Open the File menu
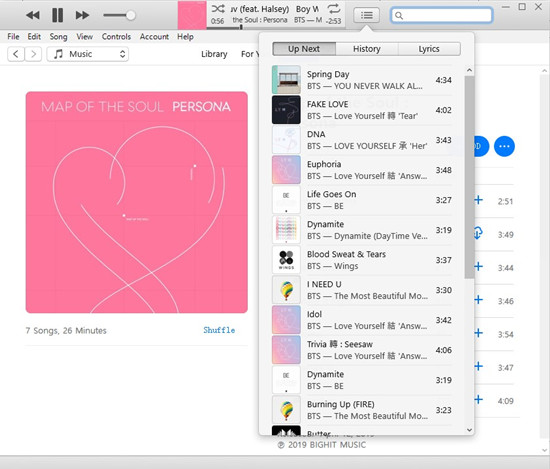Screen dimensions: 550x469 point(13,36)
